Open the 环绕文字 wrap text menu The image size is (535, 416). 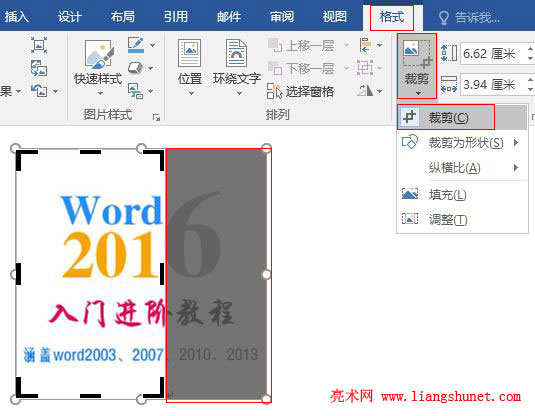pos(236,67)
